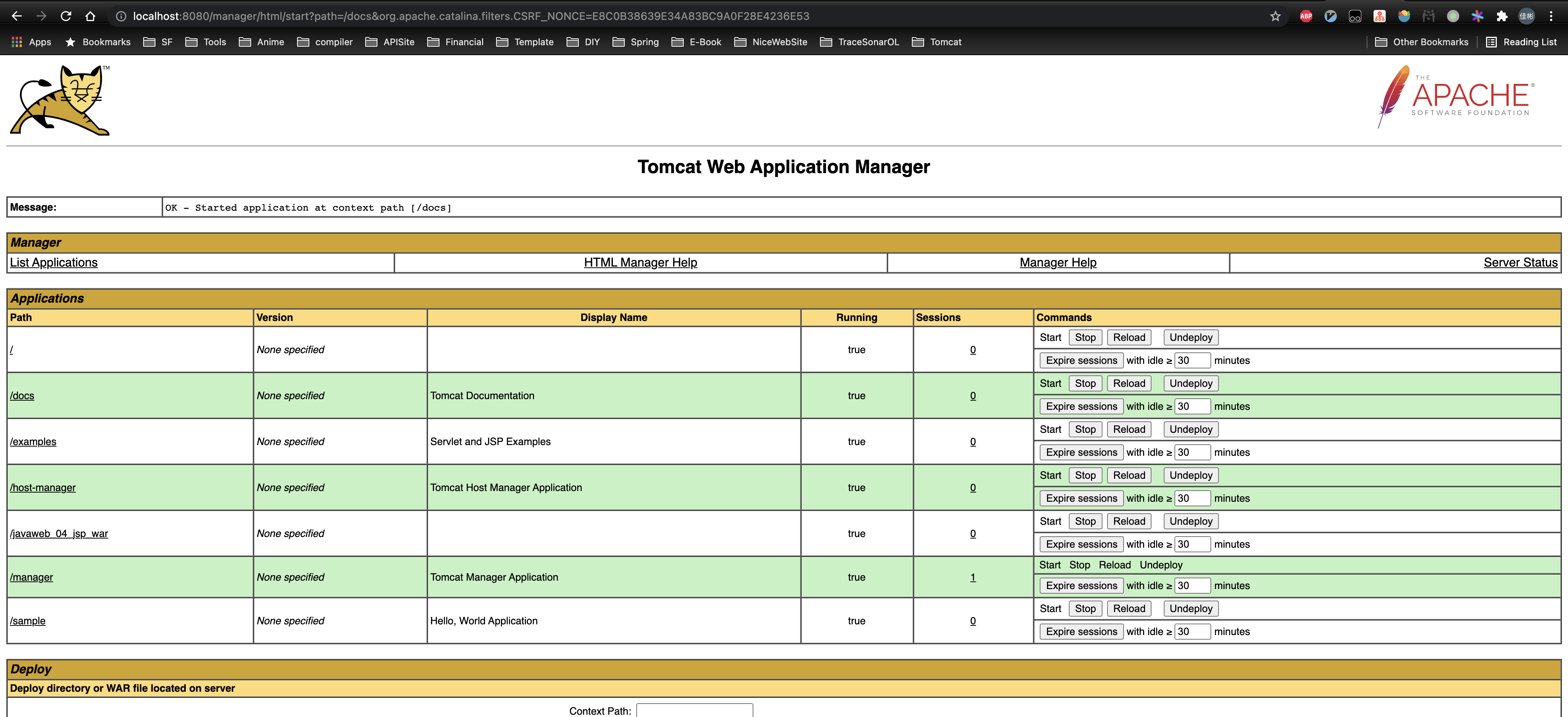Click the sessions count for /manager
1568x717 pixels.
pos(971,577)
